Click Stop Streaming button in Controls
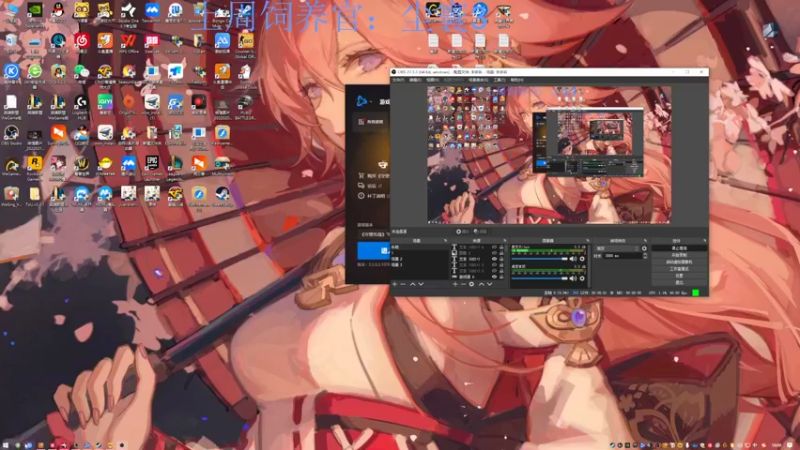This screenshot has height=450, width=800. tap(679, 248)
